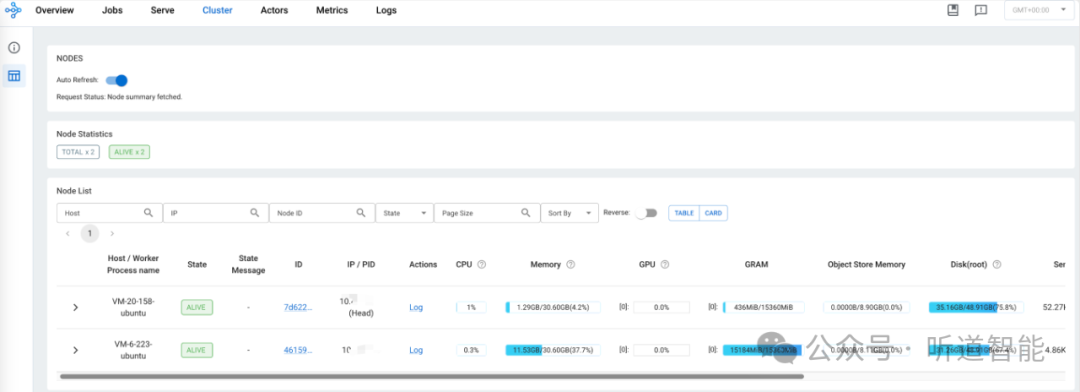Click search icon in Node ID filter
Image resolution: width=1080 pixels, height=392 pixels.
pos(361,213)
